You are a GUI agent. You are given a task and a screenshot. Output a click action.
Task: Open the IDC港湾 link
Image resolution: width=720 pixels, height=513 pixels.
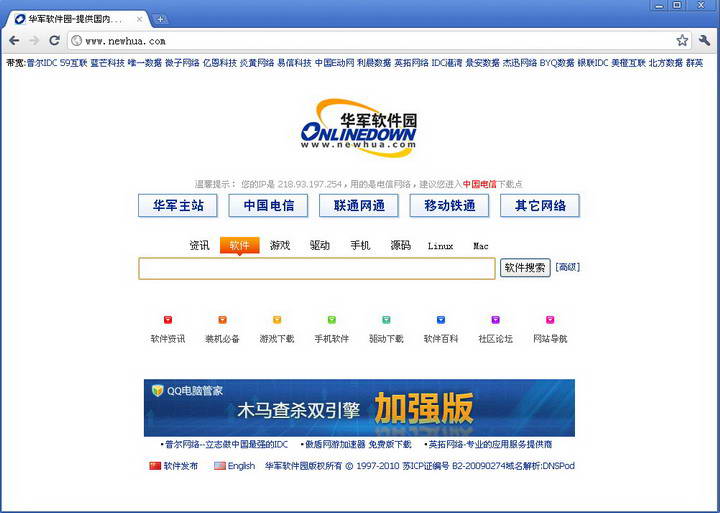[447, 63]
